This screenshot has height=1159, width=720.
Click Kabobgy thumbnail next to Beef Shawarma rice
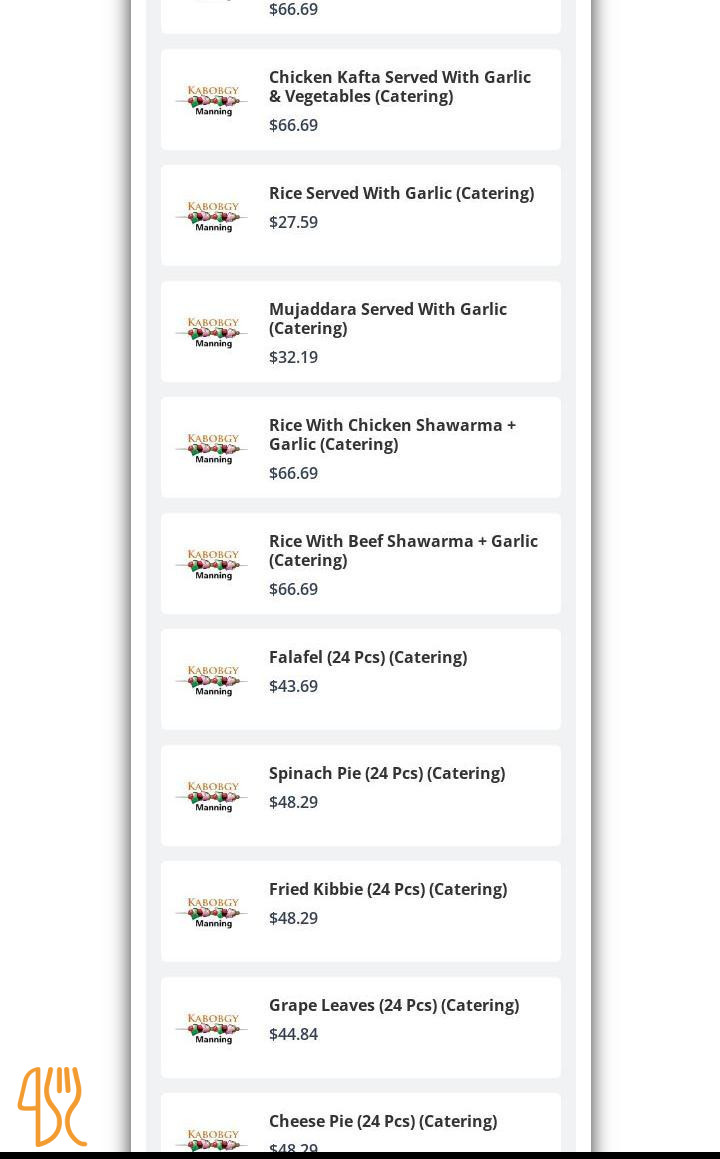click(x=213, y=565)
